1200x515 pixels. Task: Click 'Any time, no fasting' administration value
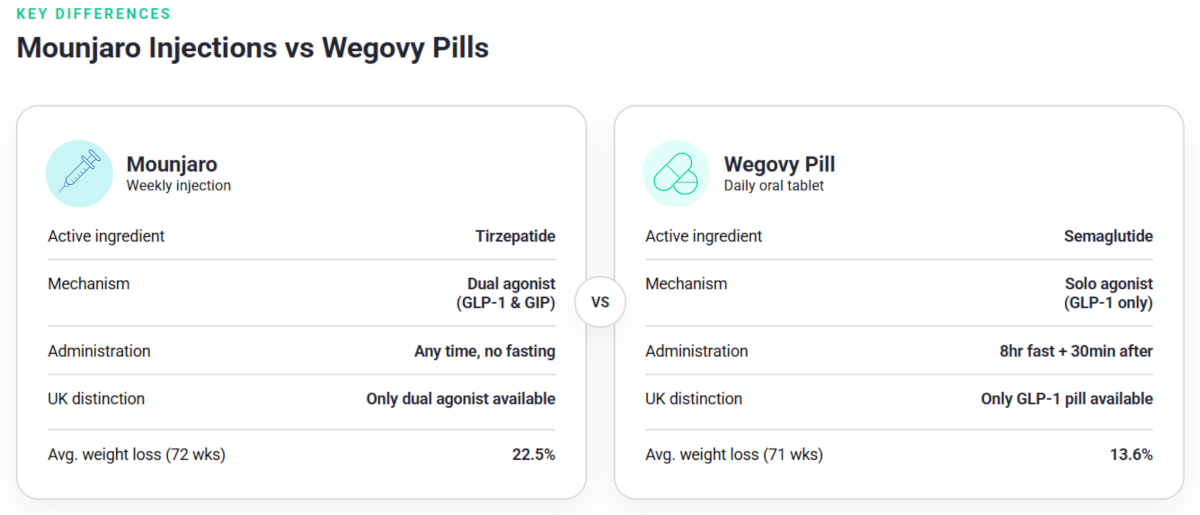pyautogui.click(x=485, y=352)
